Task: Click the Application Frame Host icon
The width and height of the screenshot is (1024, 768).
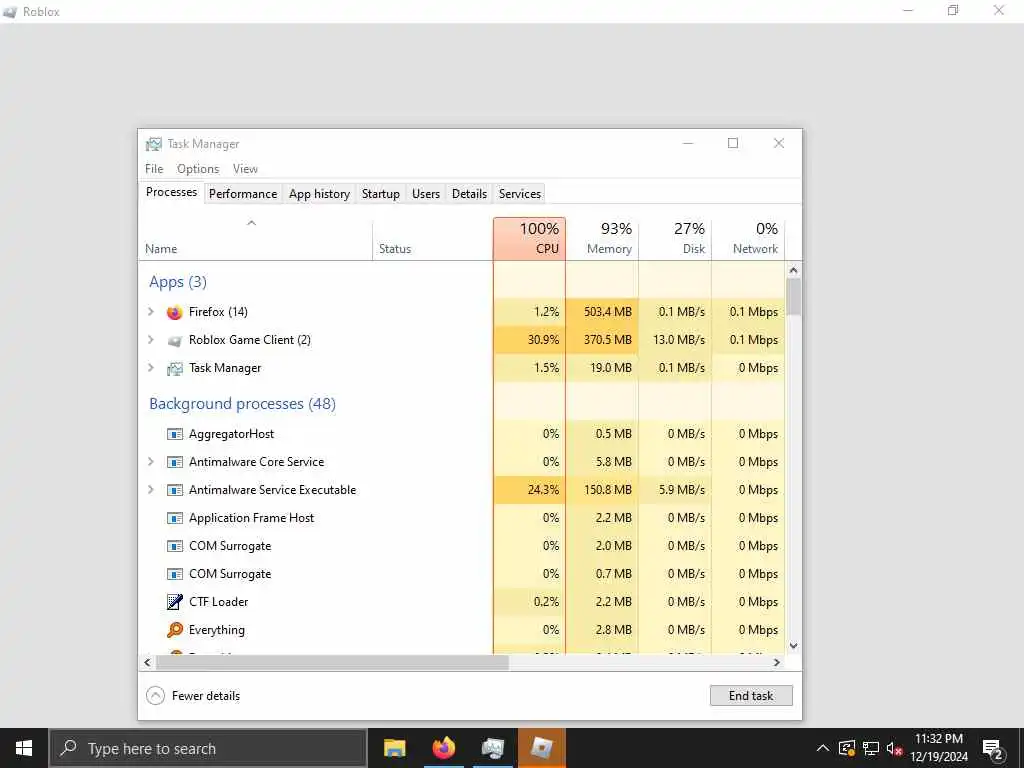Action: click(x=174, y=518)
